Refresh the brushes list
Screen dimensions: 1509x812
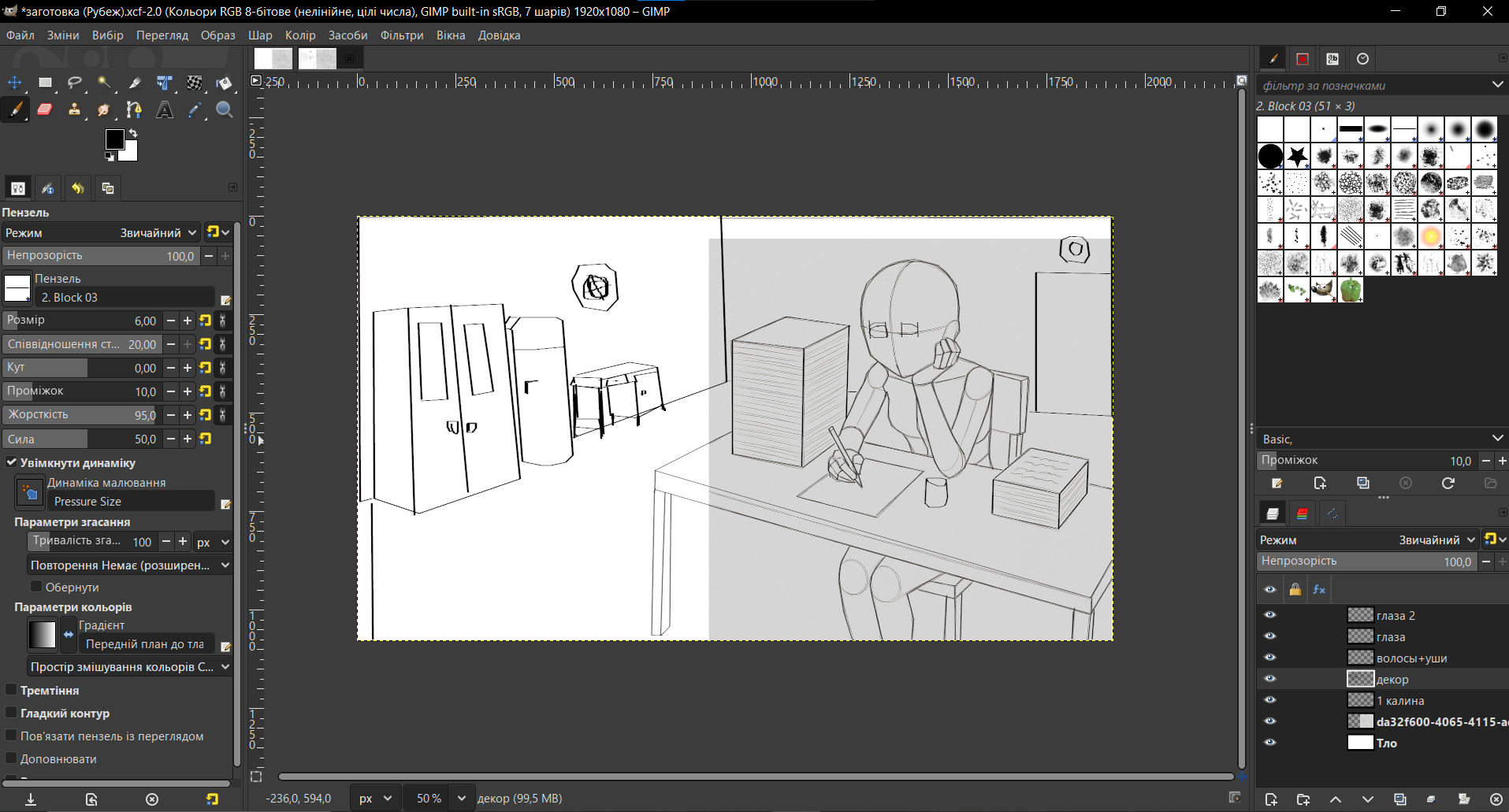pyautogui.click(x=1448, y=483)
